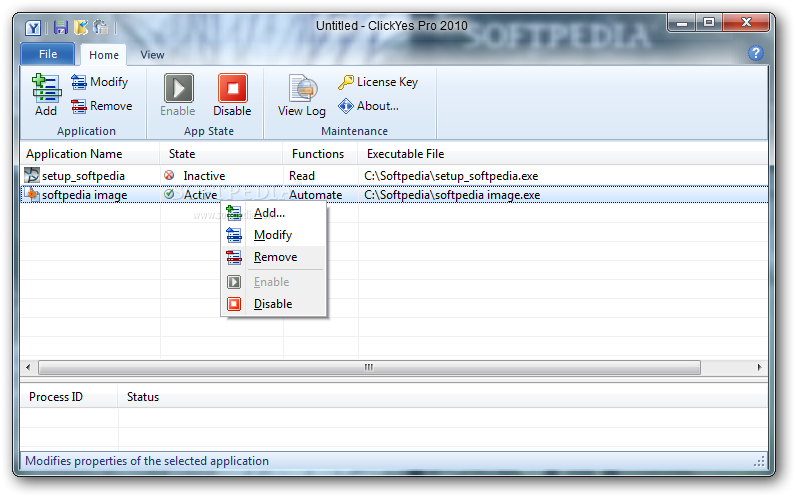The height and width of the screenshot is (497, 796).
Task: Open the File tab
Action: (48, 54)
